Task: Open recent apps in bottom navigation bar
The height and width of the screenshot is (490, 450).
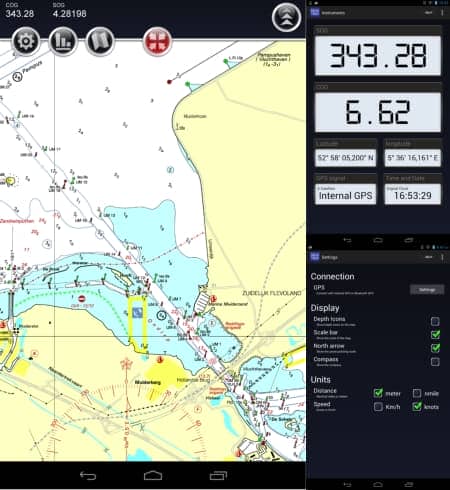Action: tap(218, 476)
